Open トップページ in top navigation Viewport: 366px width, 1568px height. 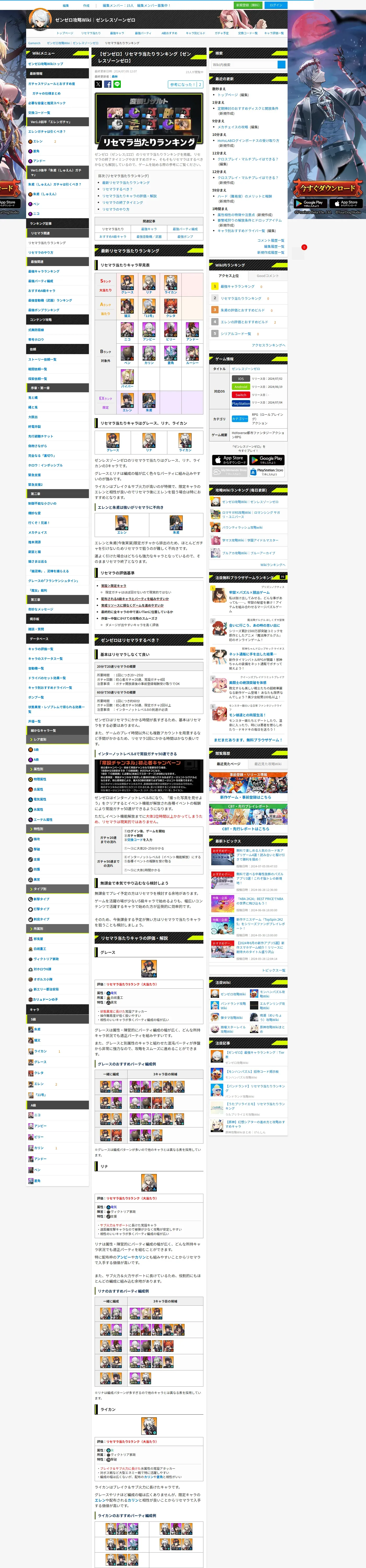[x=65, y=33]
